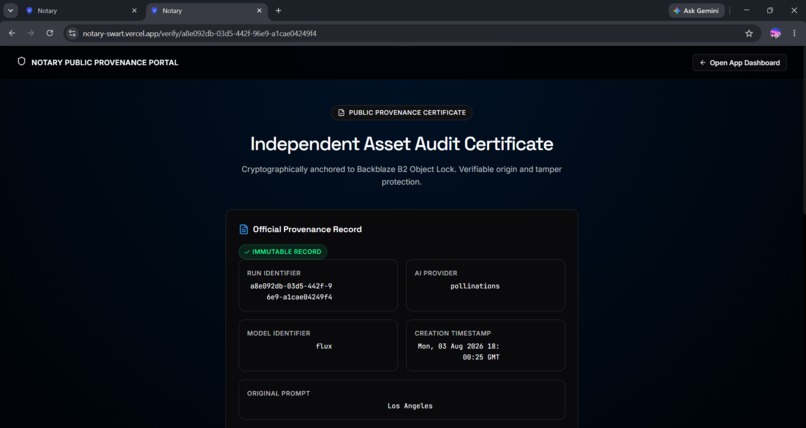Select the second Notary tab
The height and width of the screenshot is (428, 806).
(207, 11)
